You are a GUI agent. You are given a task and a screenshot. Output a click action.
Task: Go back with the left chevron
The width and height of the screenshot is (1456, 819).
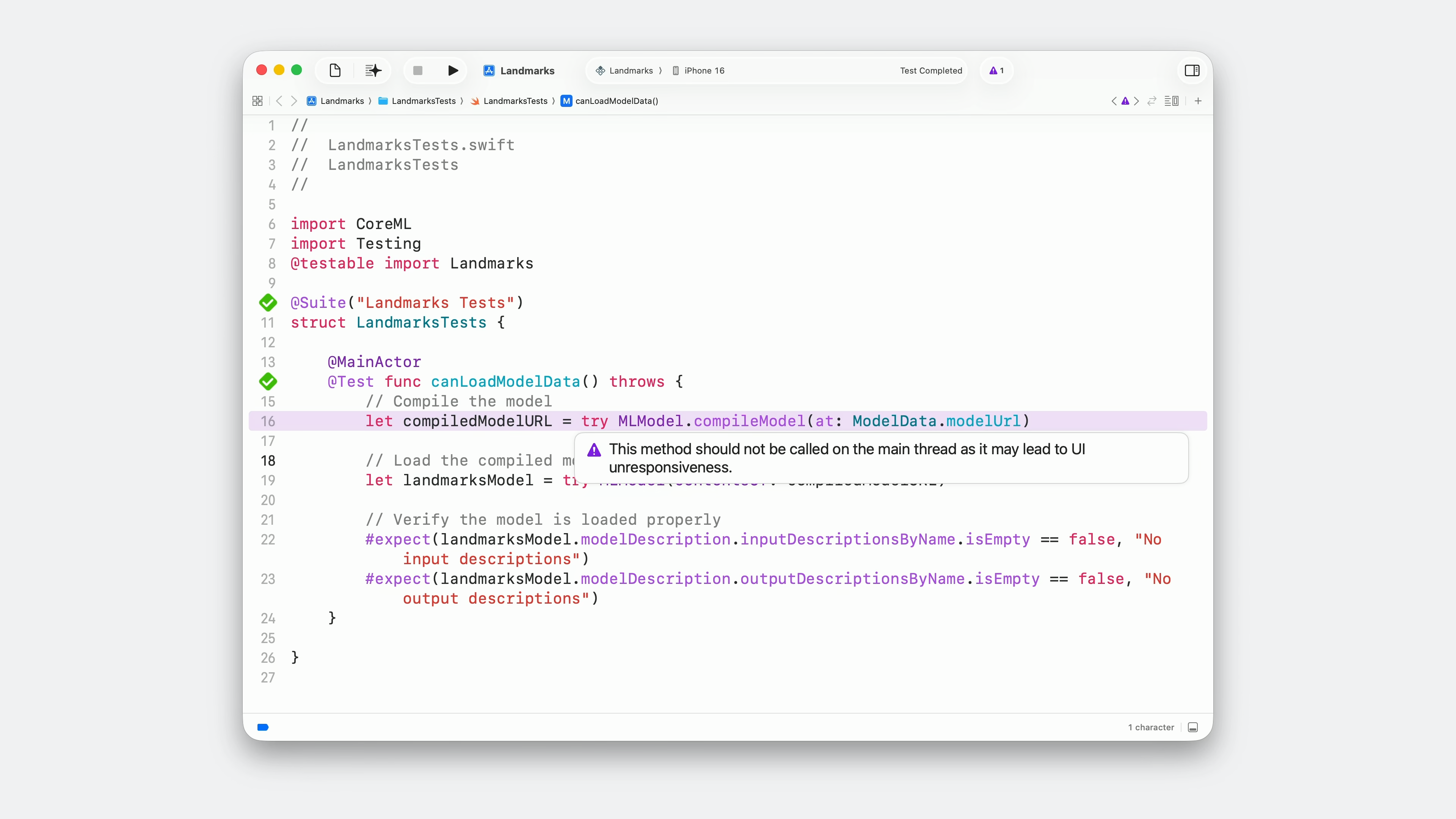[x=279, y=101]
